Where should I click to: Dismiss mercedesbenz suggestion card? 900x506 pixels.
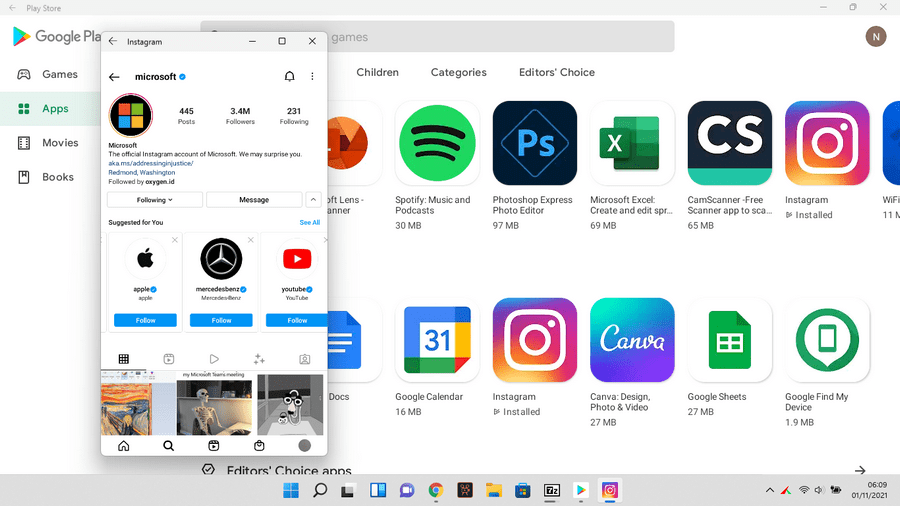point(251,240)
